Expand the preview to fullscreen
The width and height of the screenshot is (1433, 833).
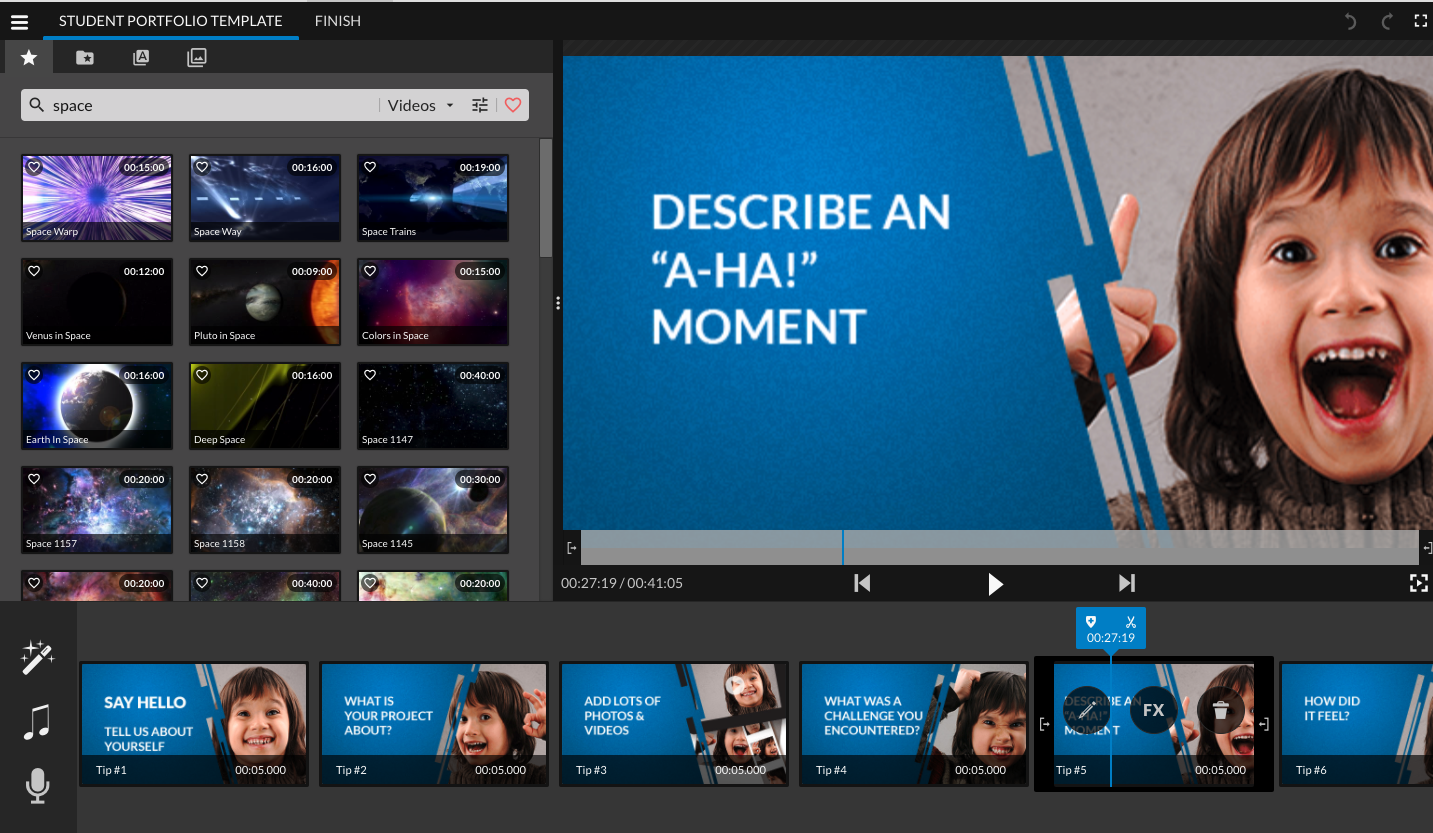(1418, 583)
